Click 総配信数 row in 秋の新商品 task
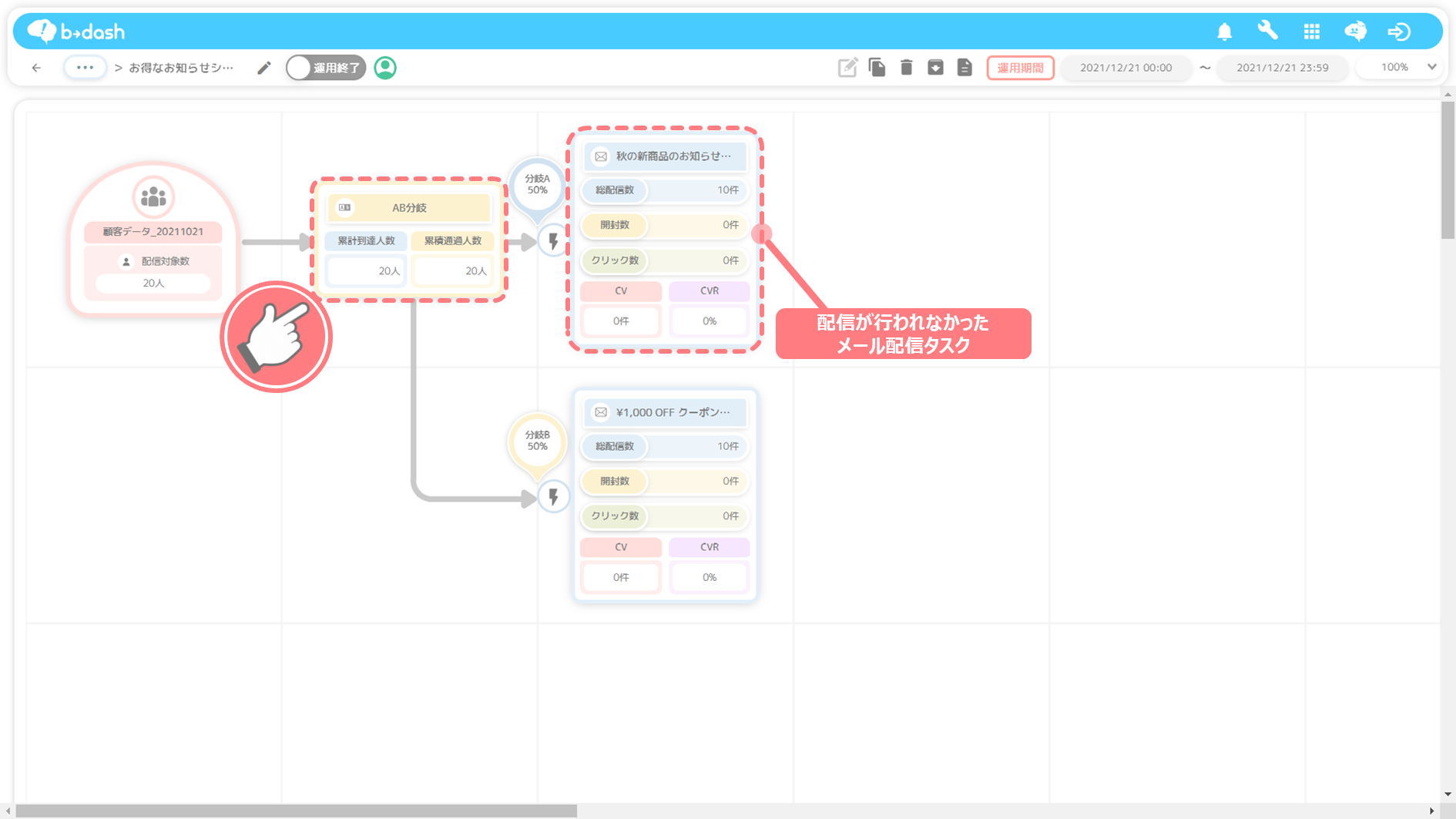Viewport: 1456px width, 819px height. tap(666, 190)
